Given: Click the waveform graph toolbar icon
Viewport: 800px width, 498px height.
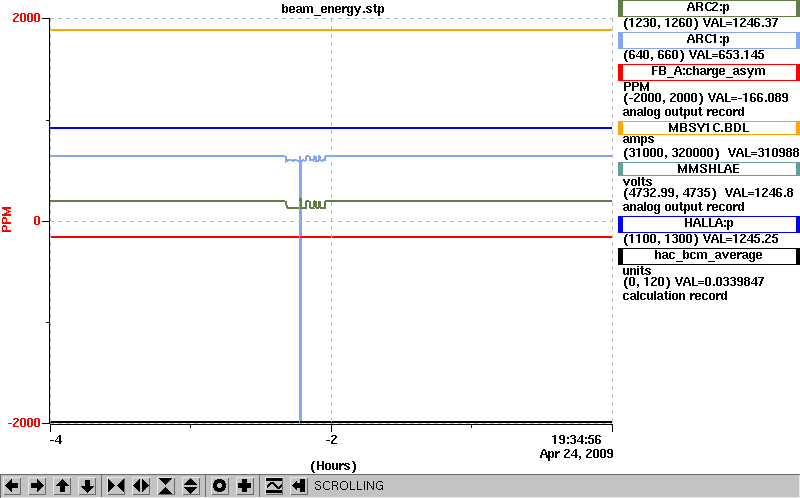Looking at the screenshot, I should 274,486.
